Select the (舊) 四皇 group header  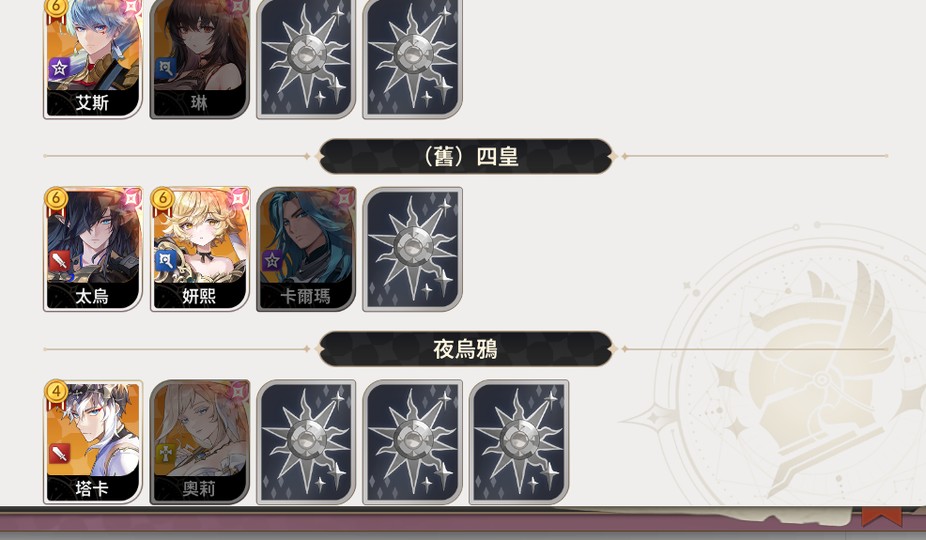[x=465, y=156]
